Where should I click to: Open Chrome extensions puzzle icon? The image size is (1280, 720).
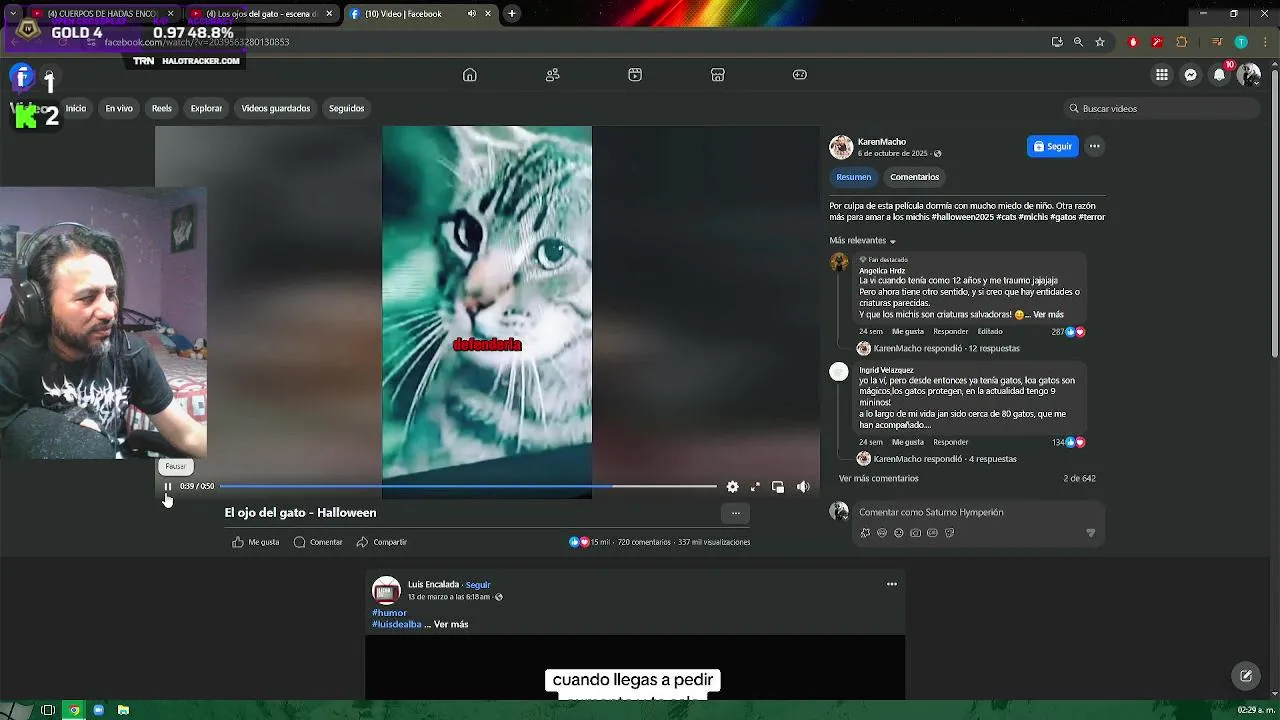click(x=1182, y=42)
